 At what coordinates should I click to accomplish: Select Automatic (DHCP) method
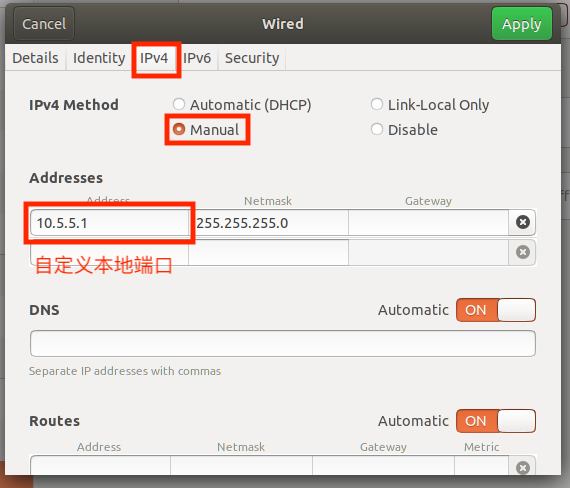point(242,105)
